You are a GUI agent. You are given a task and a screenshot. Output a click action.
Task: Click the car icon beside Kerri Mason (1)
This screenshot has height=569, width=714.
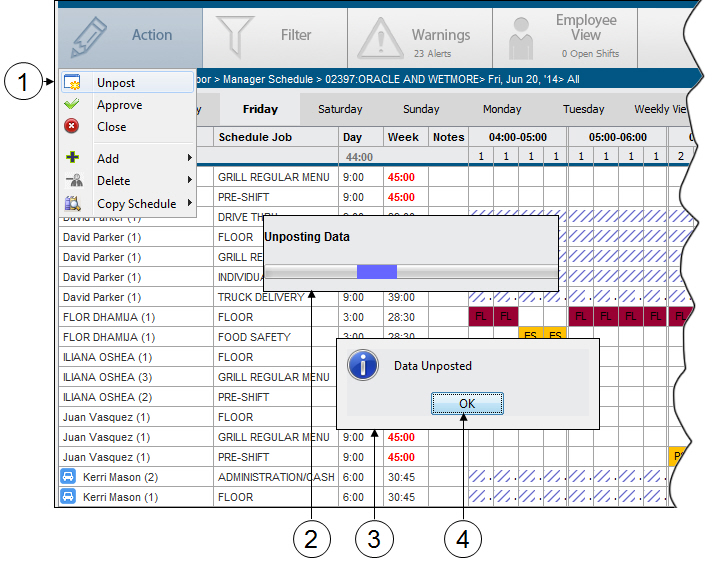(68, 496)
